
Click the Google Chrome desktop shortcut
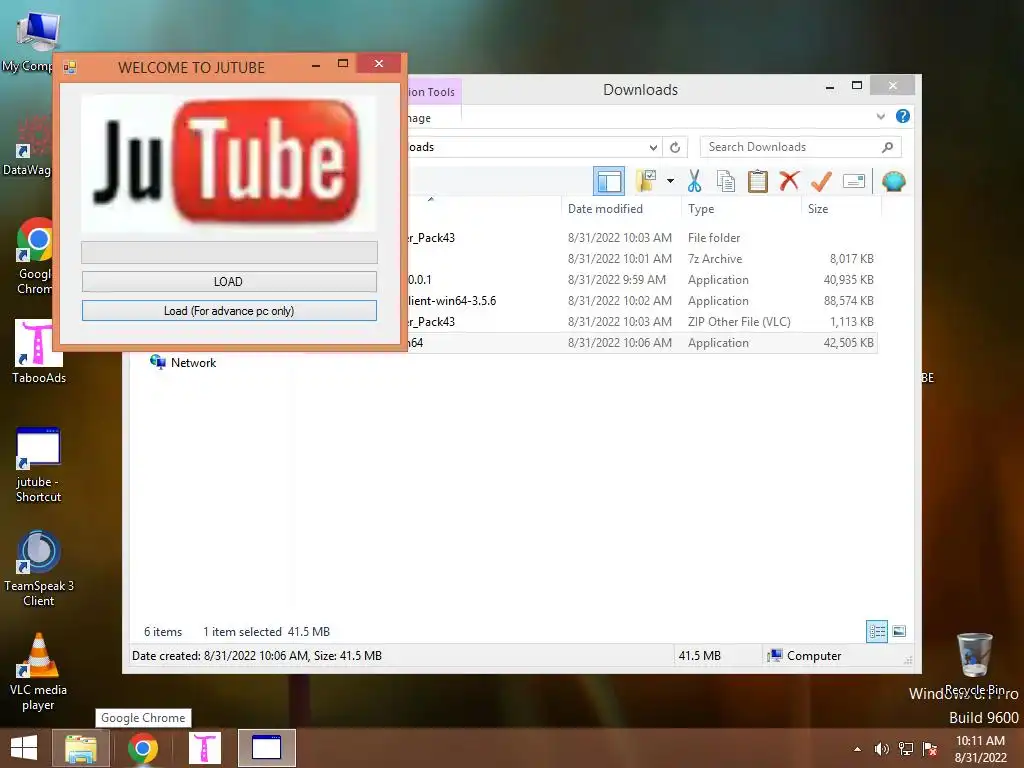[x=34, y=257]
